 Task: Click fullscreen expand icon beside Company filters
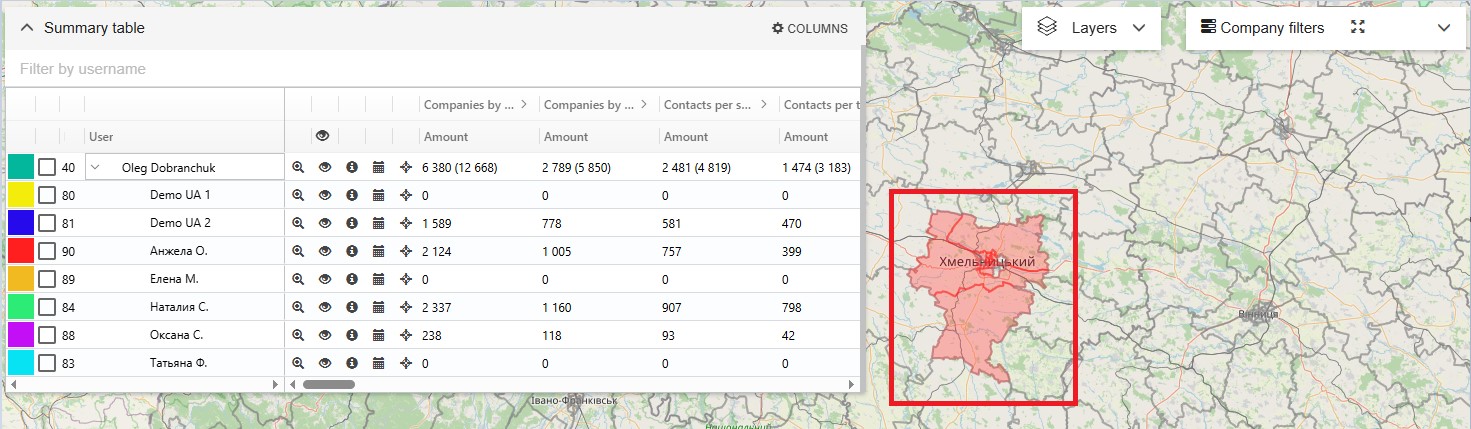point(1357,28)
